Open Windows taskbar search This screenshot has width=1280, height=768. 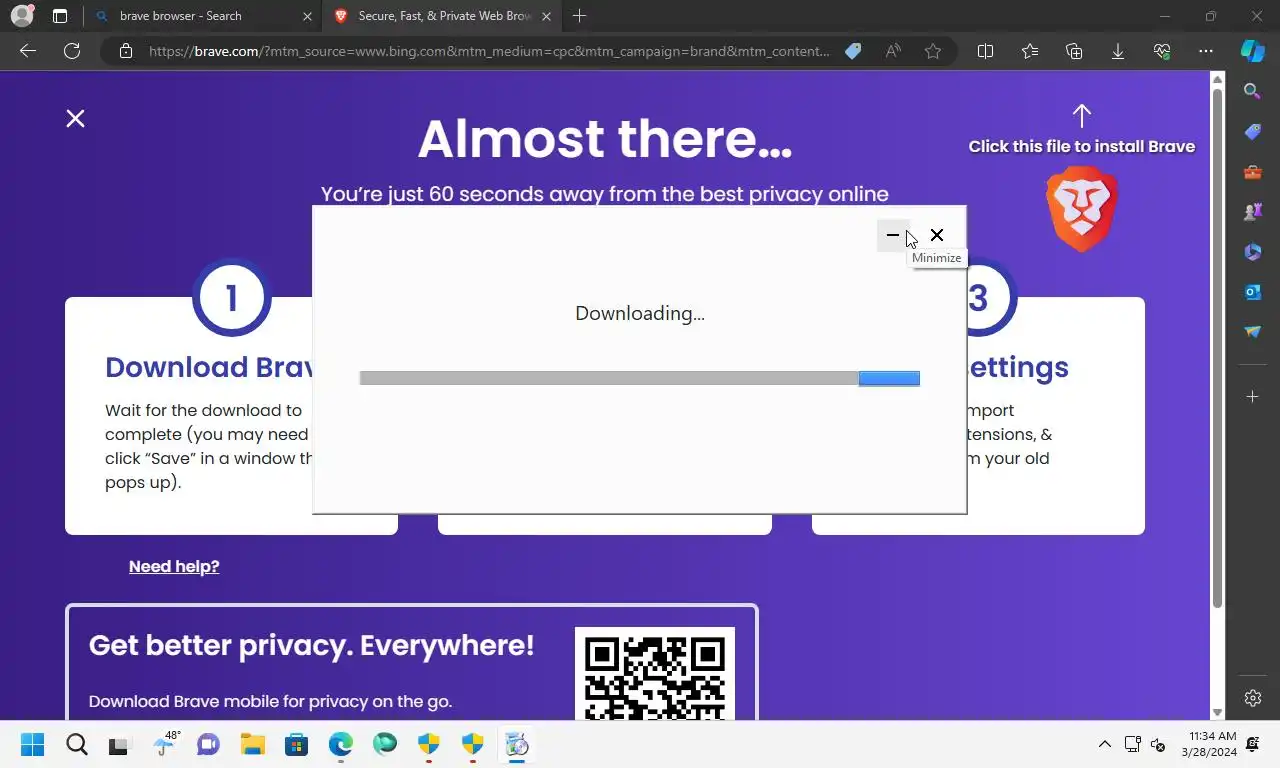[x=77, y=744]
